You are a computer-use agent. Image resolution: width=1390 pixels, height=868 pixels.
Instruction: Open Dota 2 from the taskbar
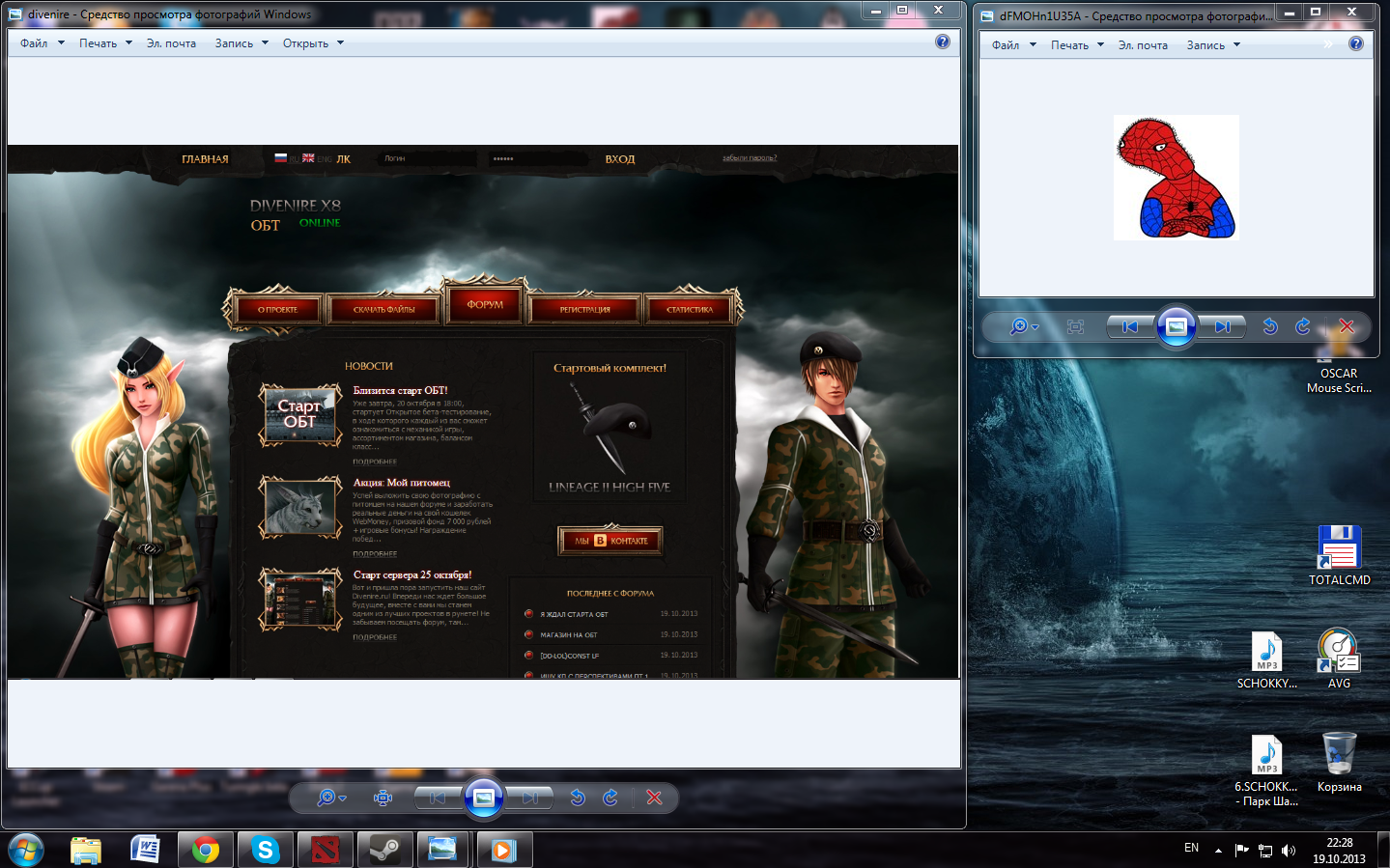point(325,850)
